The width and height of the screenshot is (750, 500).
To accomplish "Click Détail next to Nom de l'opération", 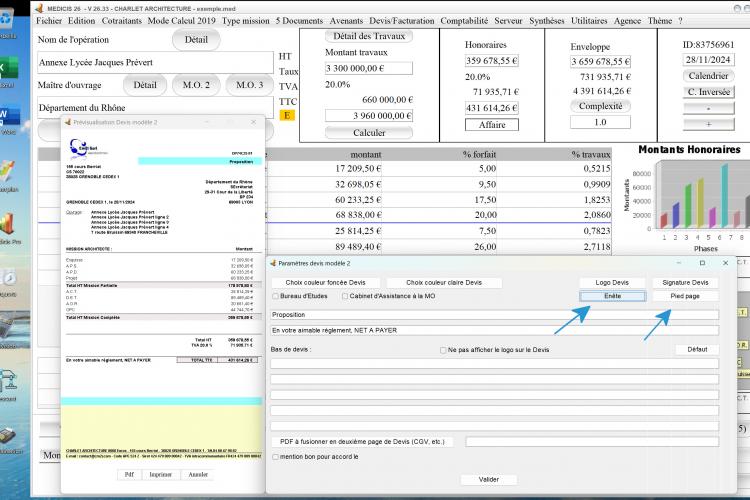I will click(196, 40).
